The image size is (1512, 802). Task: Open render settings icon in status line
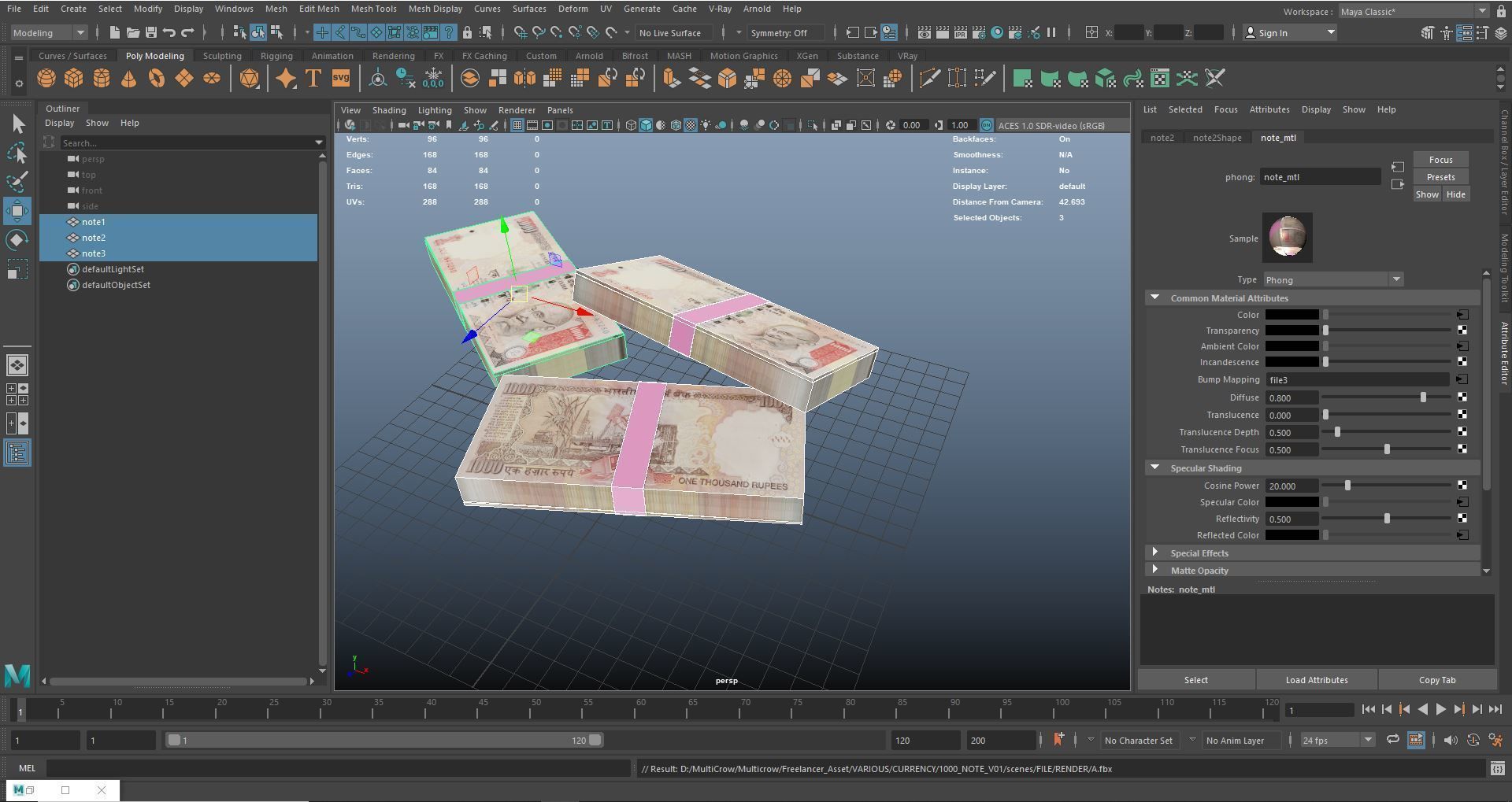click(x=979, y=33)
